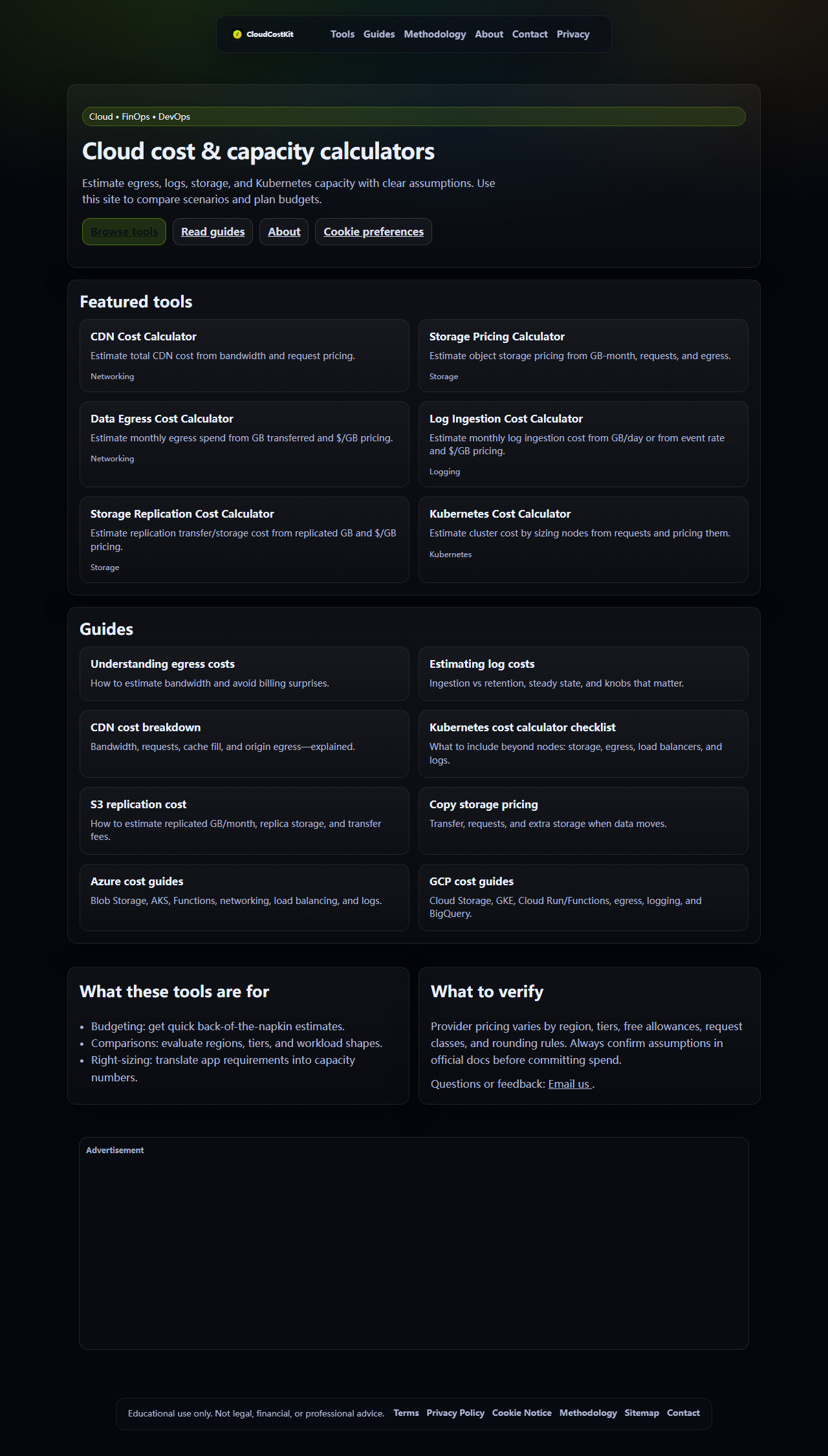This screenshot has width=828, height=1456.
Task: Open the Methodology page from navigation
Action: coord(435,34)
